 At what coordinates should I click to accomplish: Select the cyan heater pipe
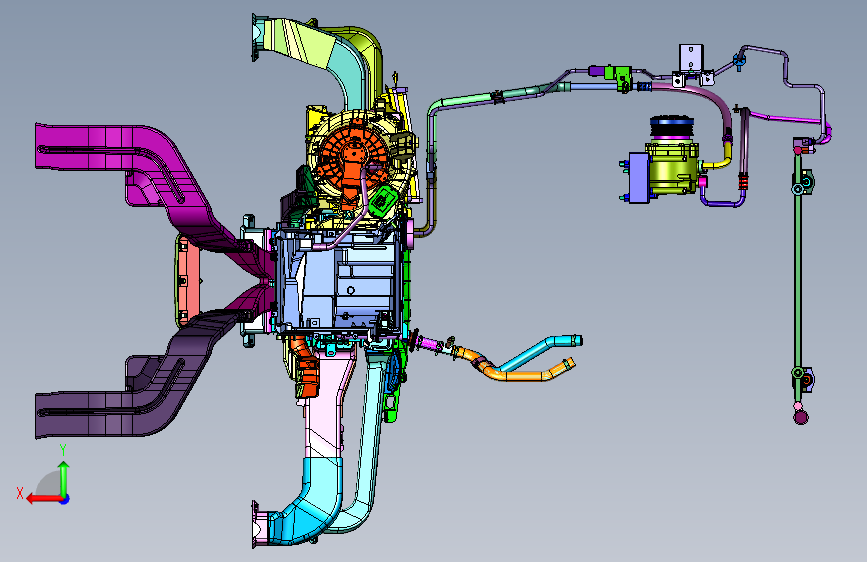point(539,351)
